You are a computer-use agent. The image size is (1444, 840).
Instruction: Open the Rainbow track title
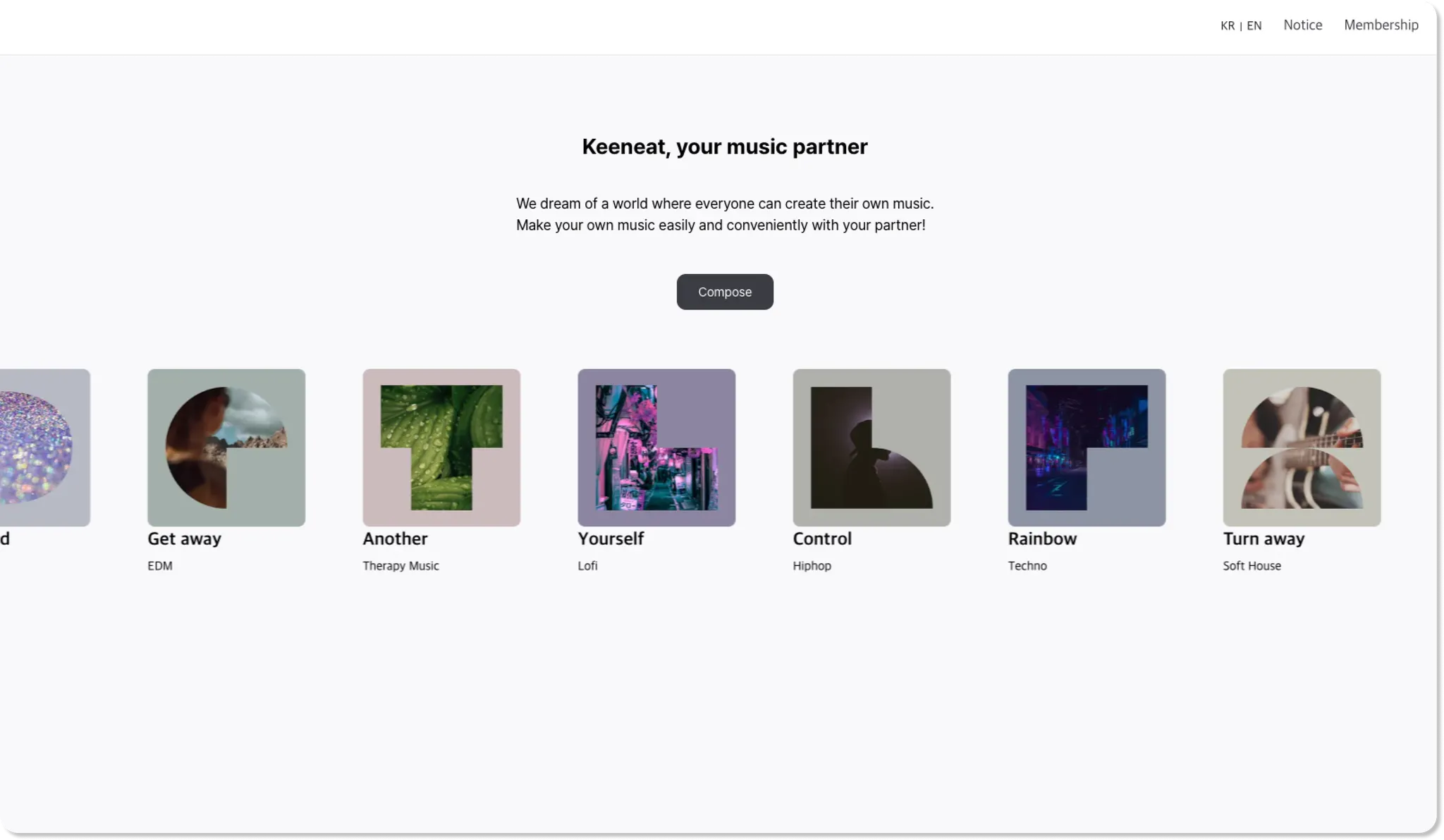(x=1042, y=539)
